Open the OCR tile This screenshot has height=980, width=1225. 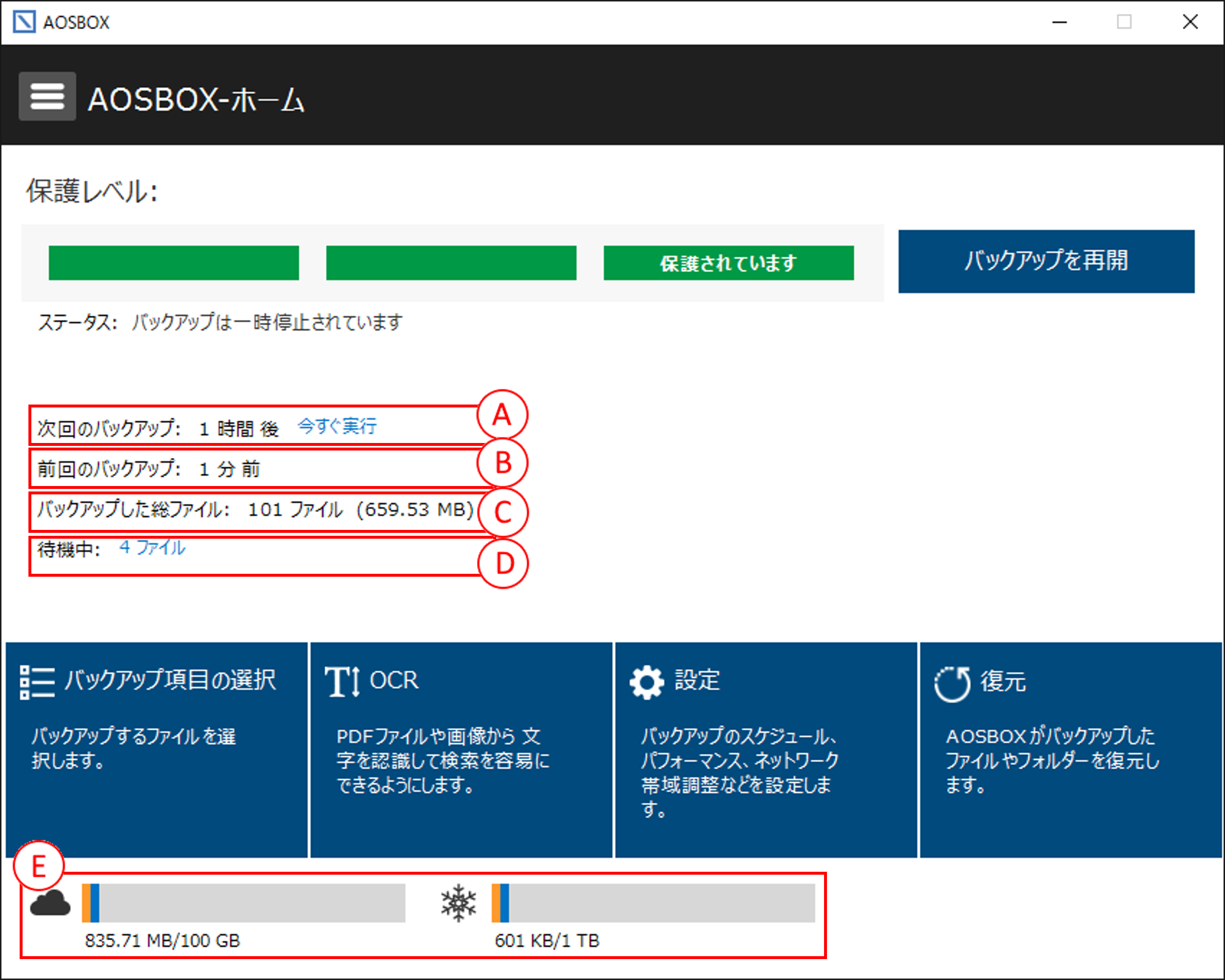(x=462, y=749)
